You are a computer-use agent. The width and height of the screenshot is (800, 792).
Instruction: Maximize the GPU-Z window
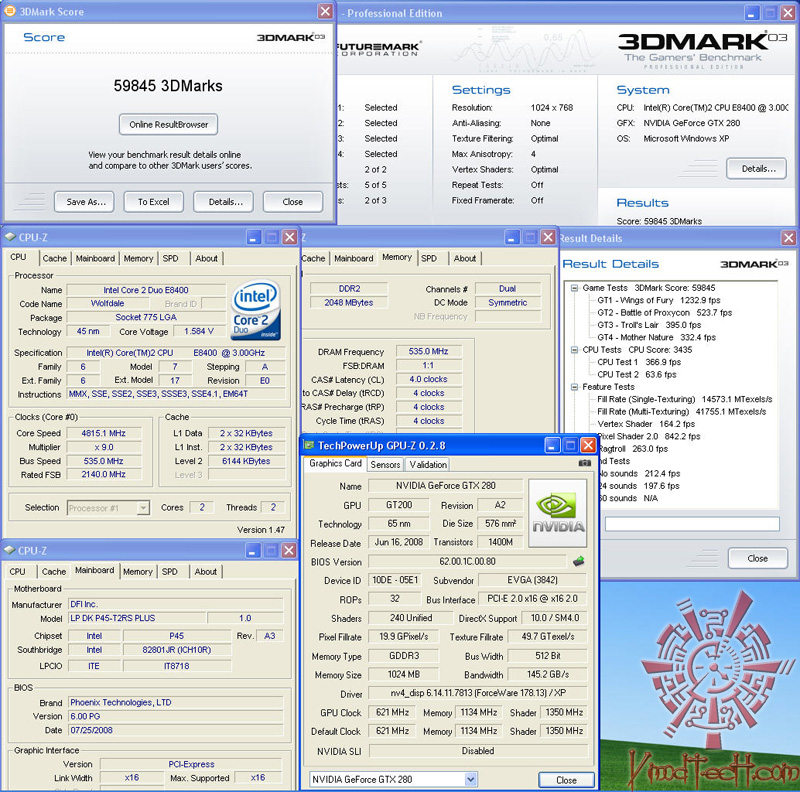(570, 446)
